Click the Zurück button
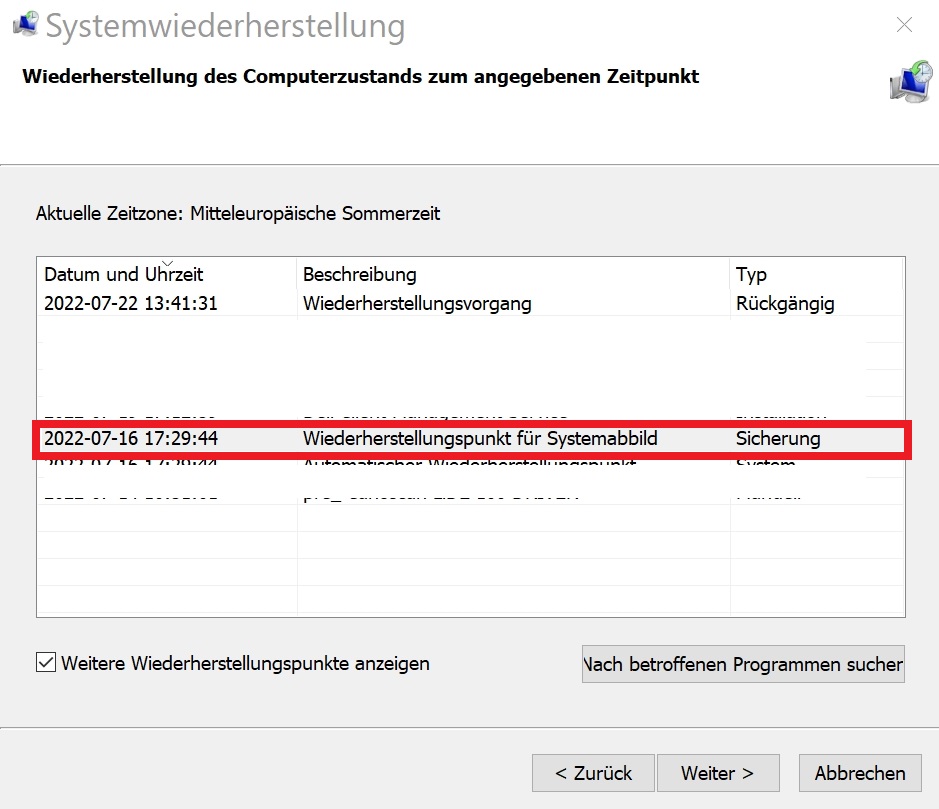 coord(592,772)
